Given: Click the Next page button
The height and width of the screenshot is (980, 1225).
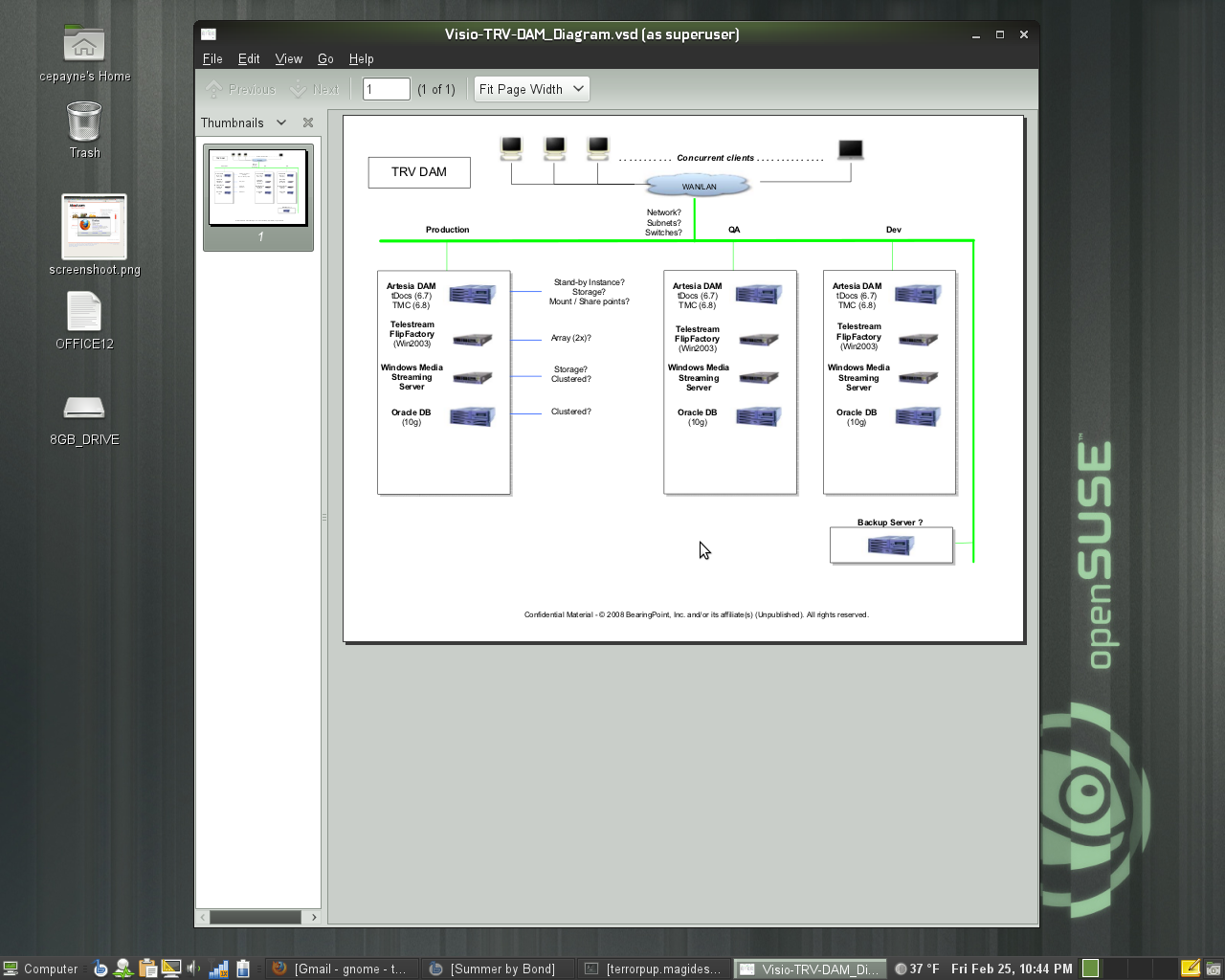Looking at the screenshot, I should click(316, 89).
